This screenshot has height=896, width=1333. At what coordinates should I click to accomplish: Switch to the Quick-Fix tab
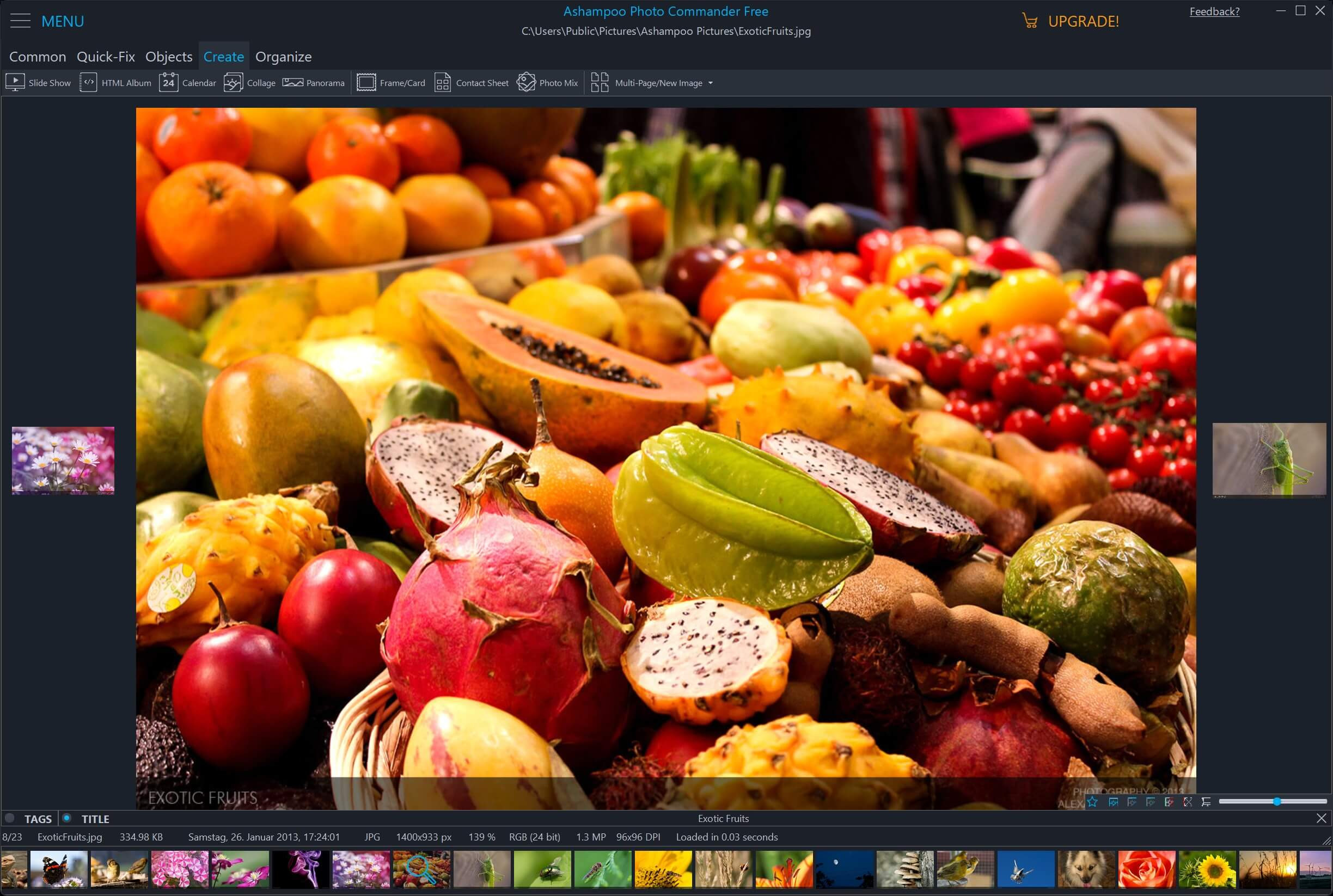click(x=106, y=57)
